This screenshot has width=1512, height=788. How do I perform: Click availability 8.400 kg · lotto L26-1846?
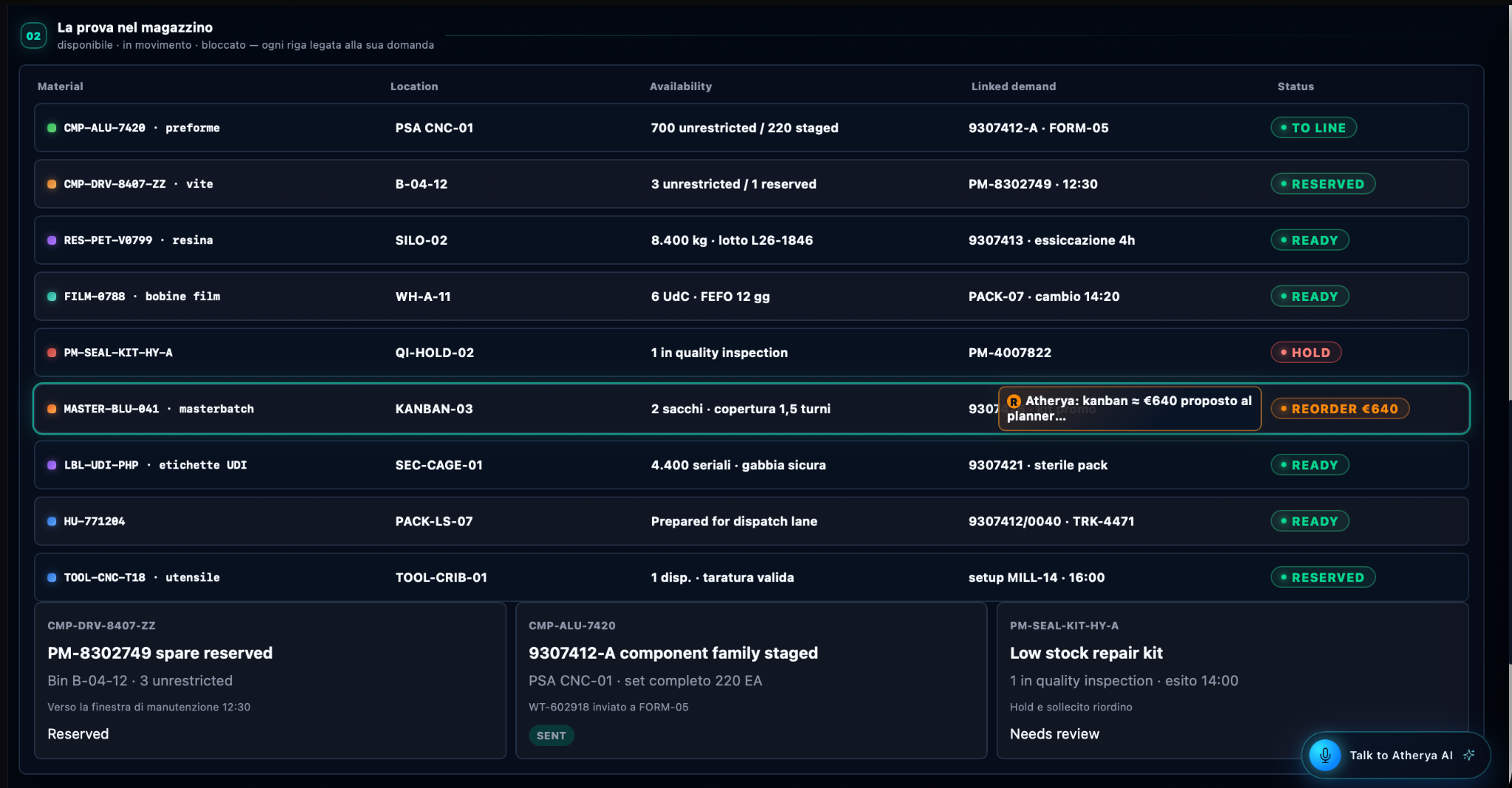click(x=732, y=240)
